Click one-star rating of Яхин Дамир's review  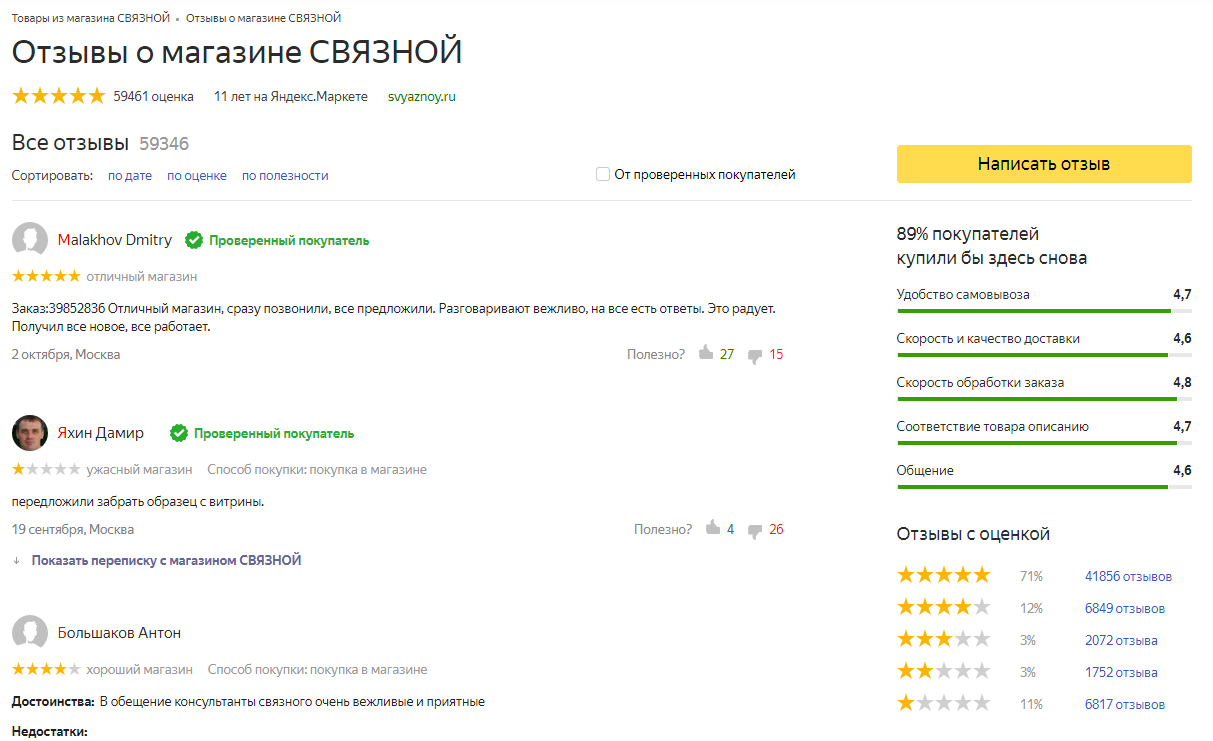(x=46, y=469)
